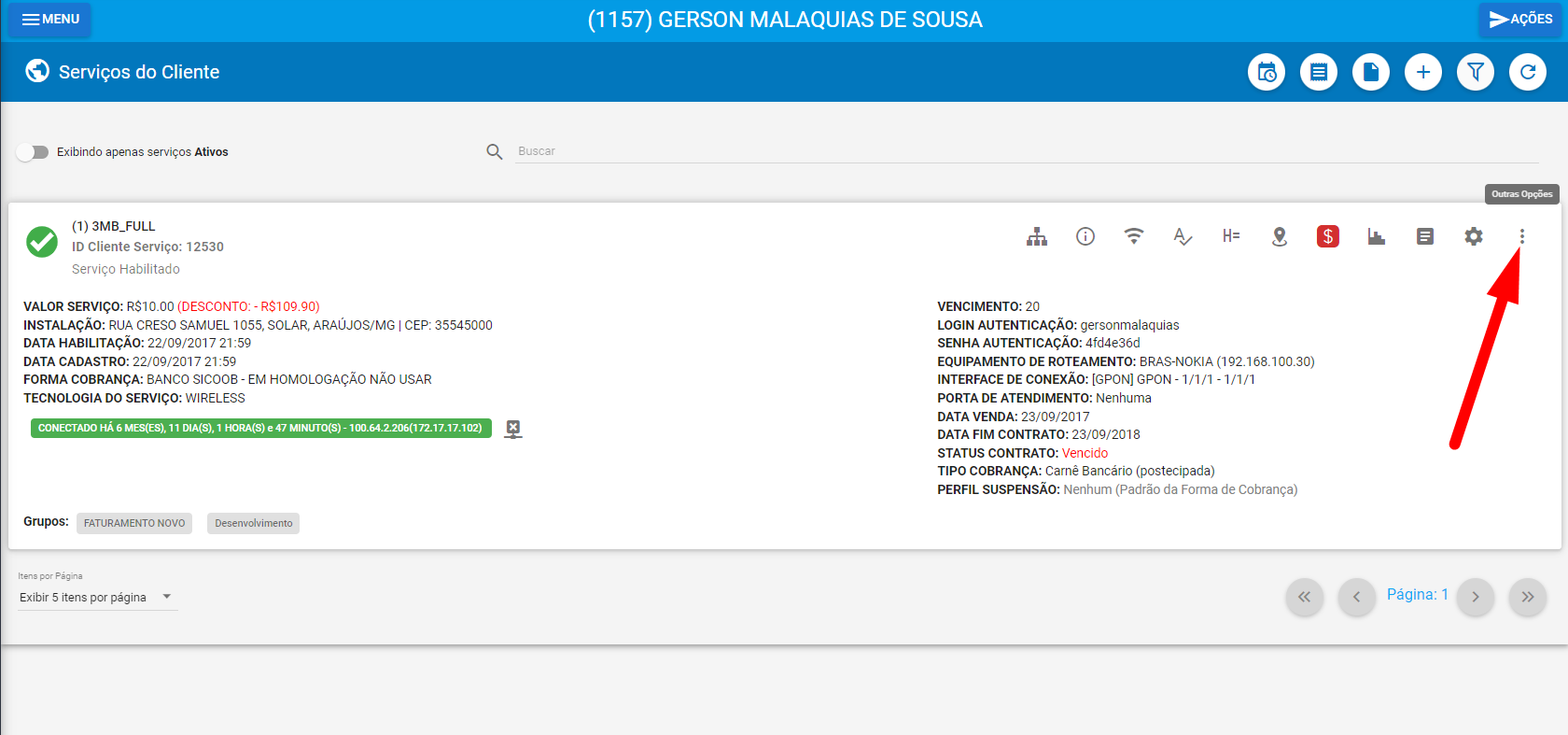Click the (1) 3MB_FULL service title
This screenshot has height=735, width=1568.
(x=114, y=226)
